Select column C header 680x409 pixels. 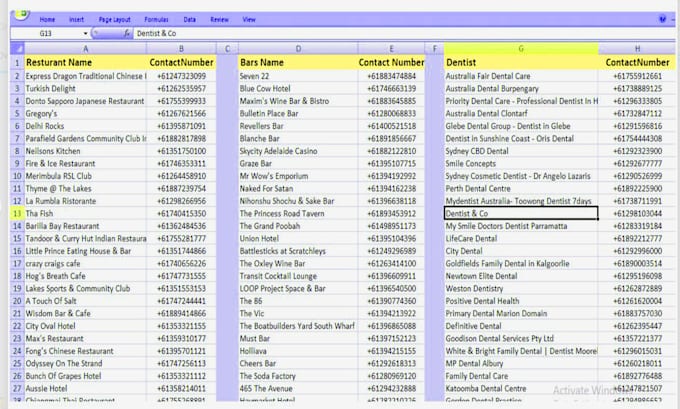(227, 49)
